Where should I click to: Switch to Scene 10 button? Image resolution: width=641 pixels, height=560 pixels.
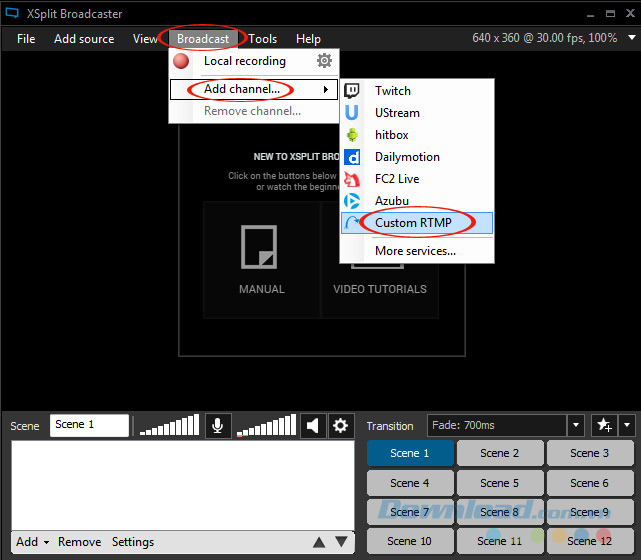(410, 541)
